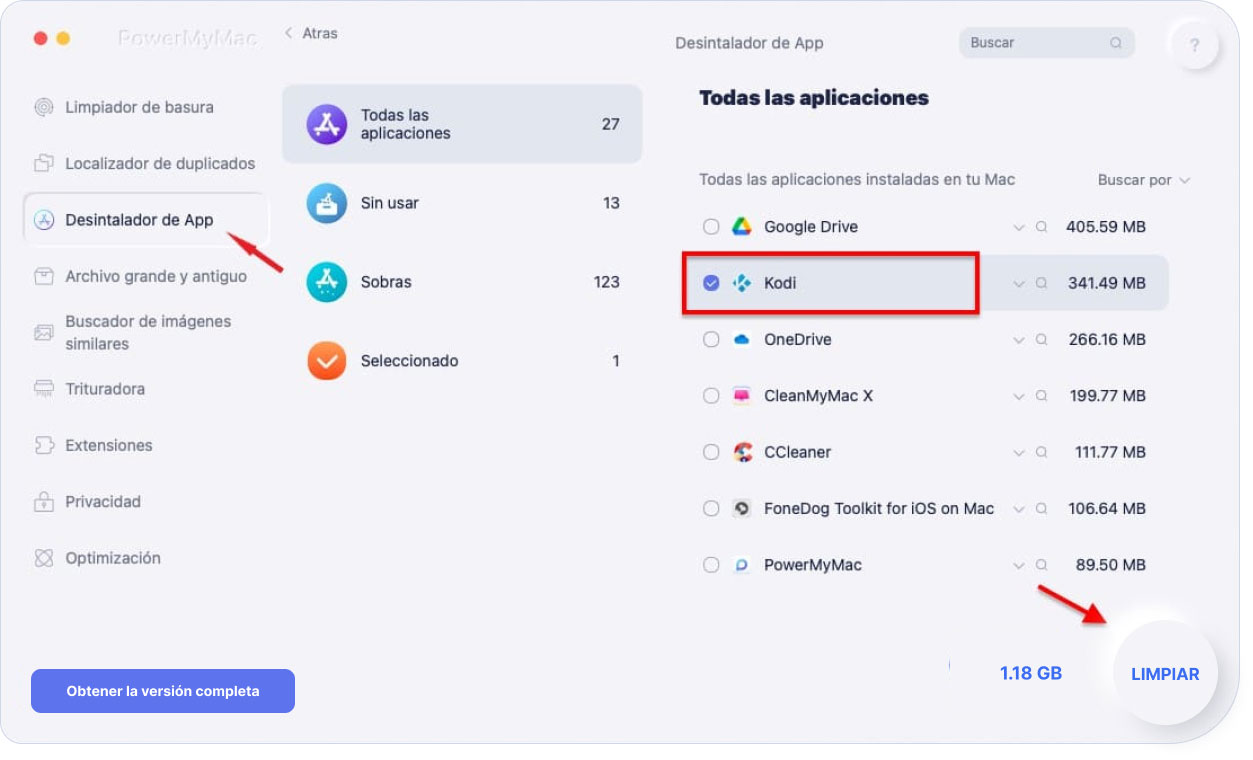Click Obtener la versión completa button
Image resolution: width=1253 pixels, height=760 pixels.
(x=163, y=691)
